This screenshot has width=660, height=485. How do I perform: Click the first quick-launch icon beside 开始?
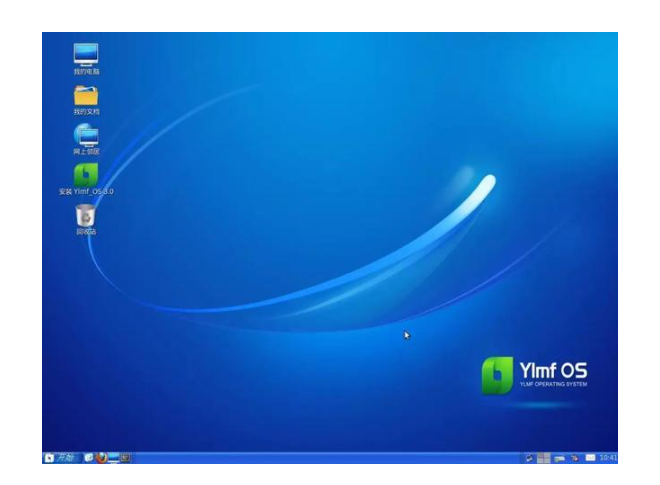tap(89, 457)
